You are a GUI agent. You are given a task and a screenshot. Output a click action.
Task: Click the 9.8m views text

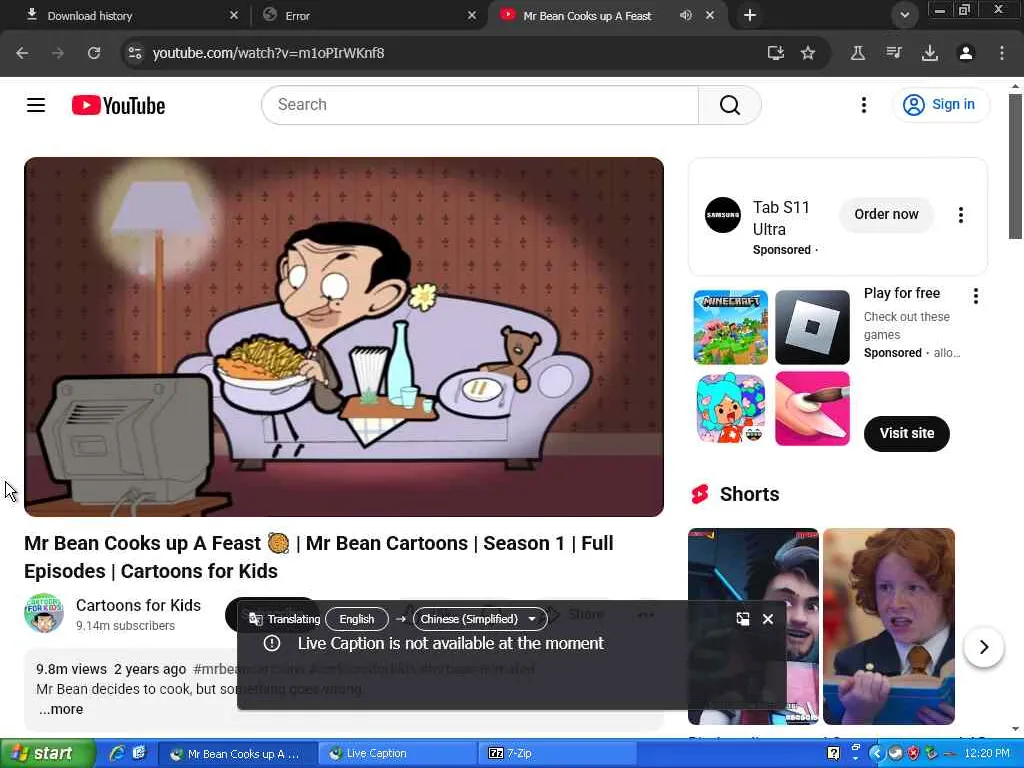(x=71, y=669)
